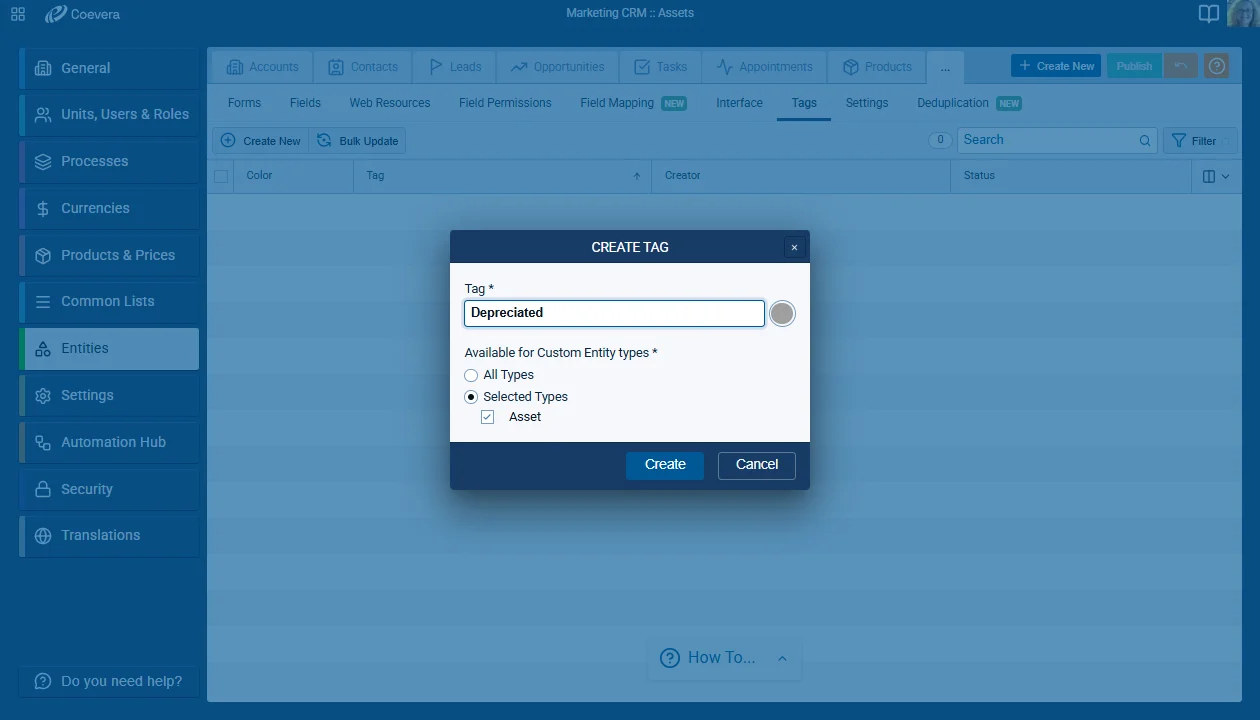The width and height of the screenshot is (1260, 720).
Task: Expand the How To panel
Action: 724,658
